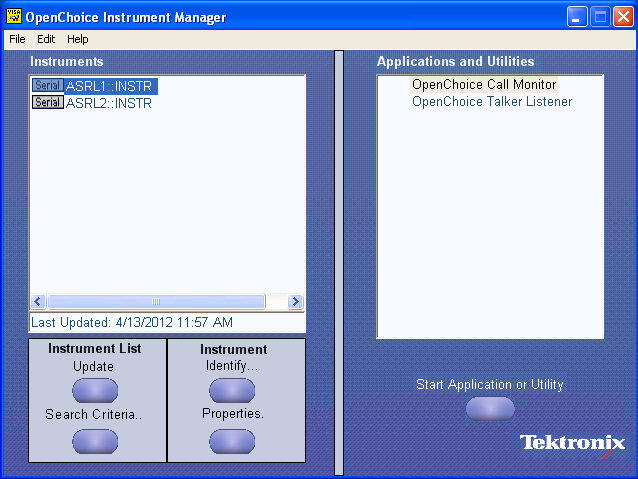Choose OpenChoice Call Monitor application
The height and width of the screenshot is (479, 638).
coord(484,85)
